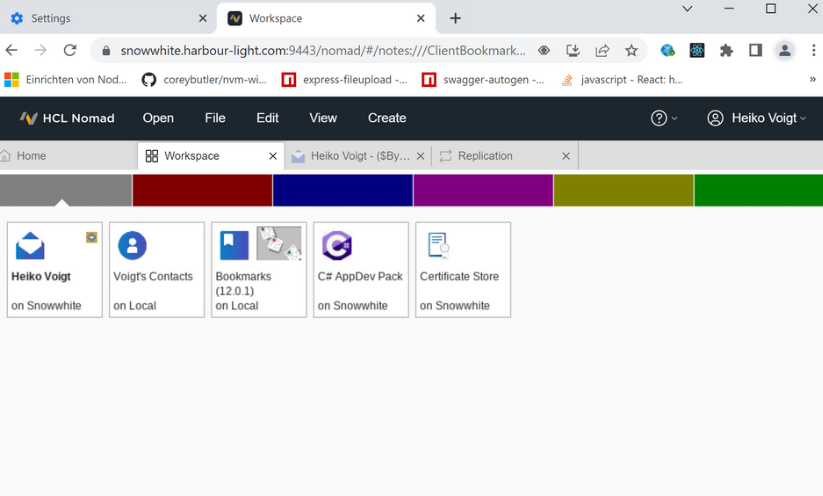This screenshot has height=496, width=823.
Task: Open the React DevTools extension icon
Action: pyautogui.click(x=697, y=50)
